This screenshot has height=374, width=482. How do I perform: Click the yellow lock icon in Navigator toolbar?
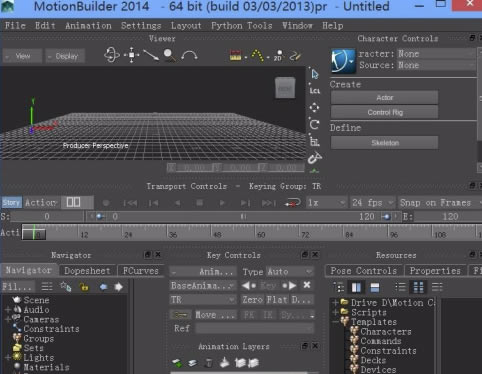[84, 287]
